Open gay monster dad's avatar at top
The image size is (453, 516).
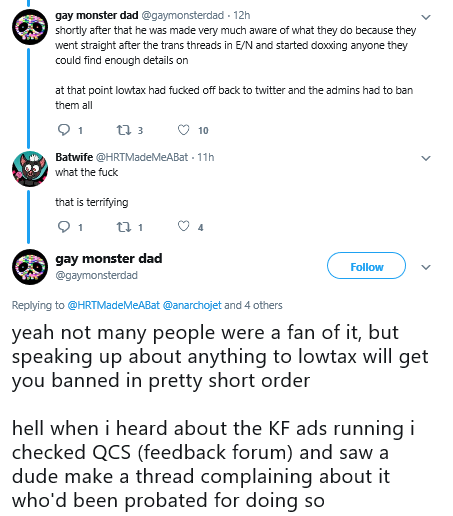pos(30,27)
